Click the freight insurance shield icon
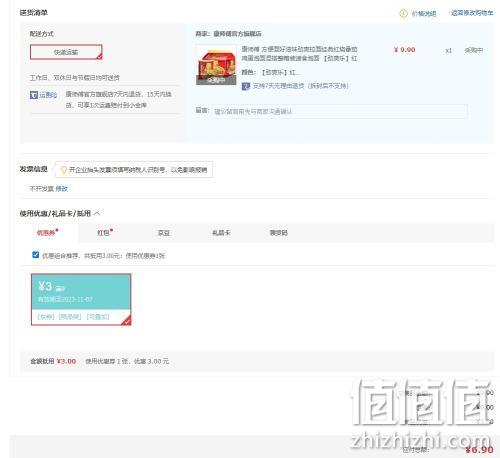Screen dimensions: 500x458 (34, 95)
